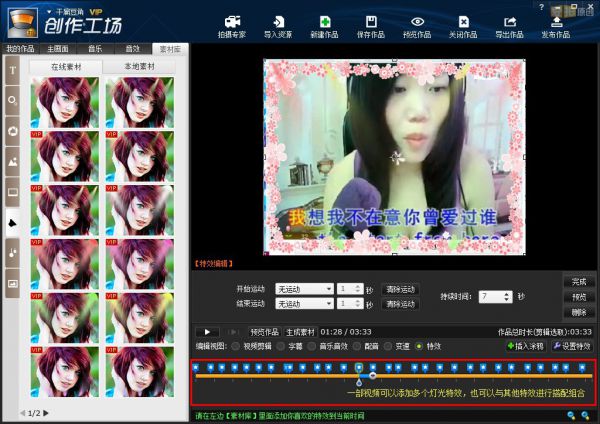Switch to 素材库 tab
This screenshot has width=600, height=424.
coord(170,49)
